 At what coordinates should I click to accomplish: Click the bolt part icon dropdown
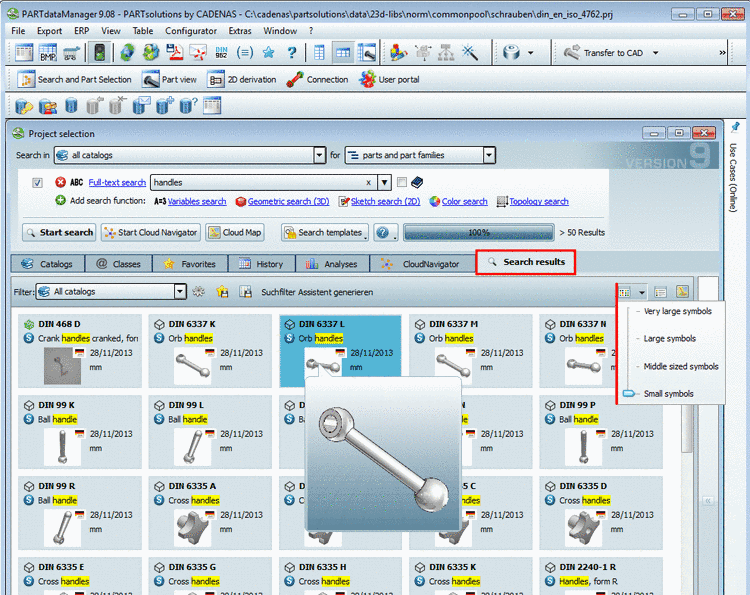click(530, 53)
